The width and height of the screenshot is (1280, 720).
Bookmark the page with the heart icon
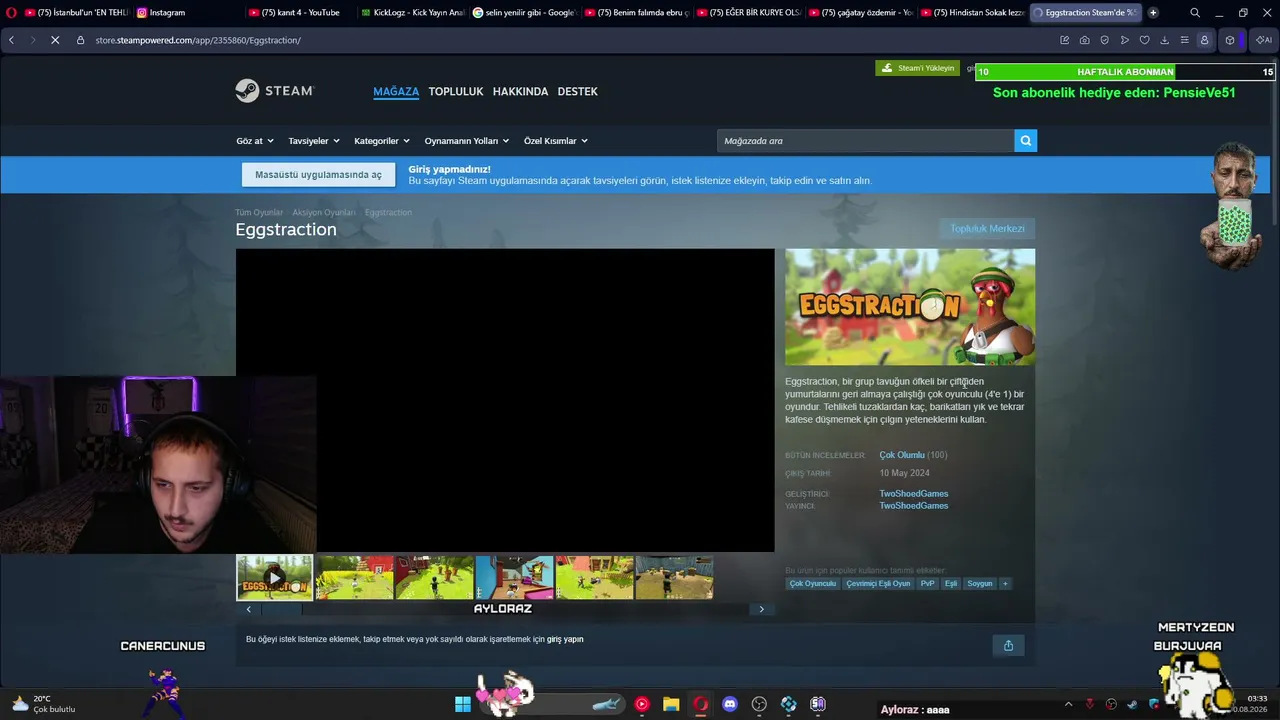click(x=1144, y=40)
